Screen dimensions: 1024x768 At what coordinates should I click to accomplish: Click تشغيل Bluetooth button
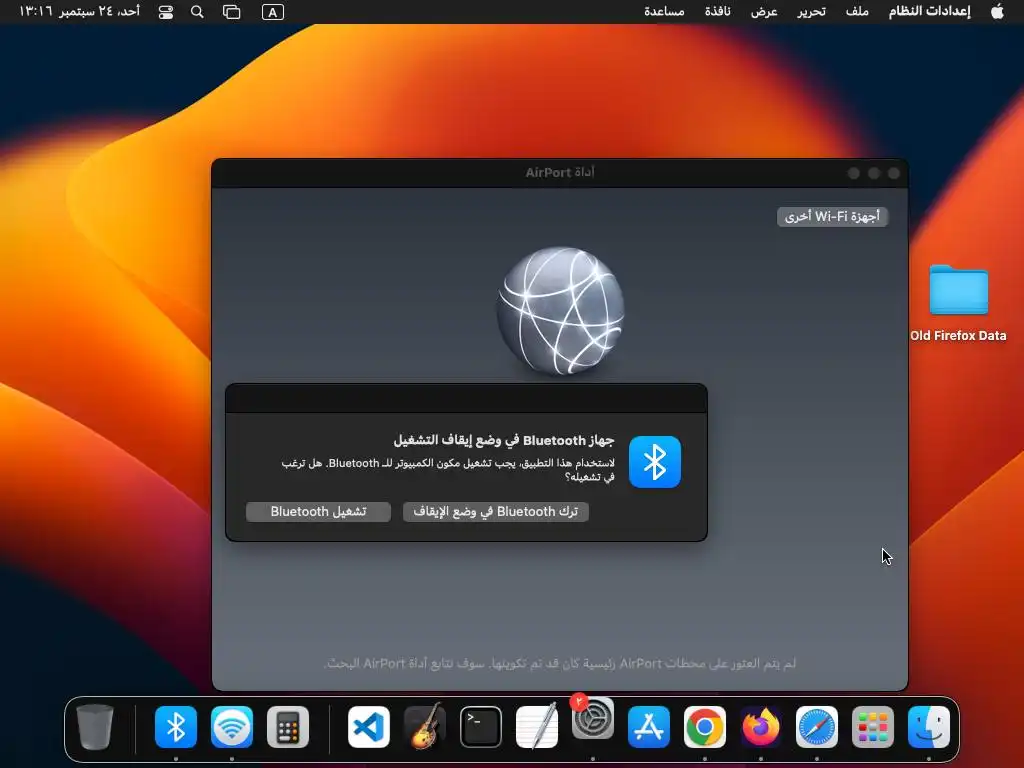coord(318,511)
